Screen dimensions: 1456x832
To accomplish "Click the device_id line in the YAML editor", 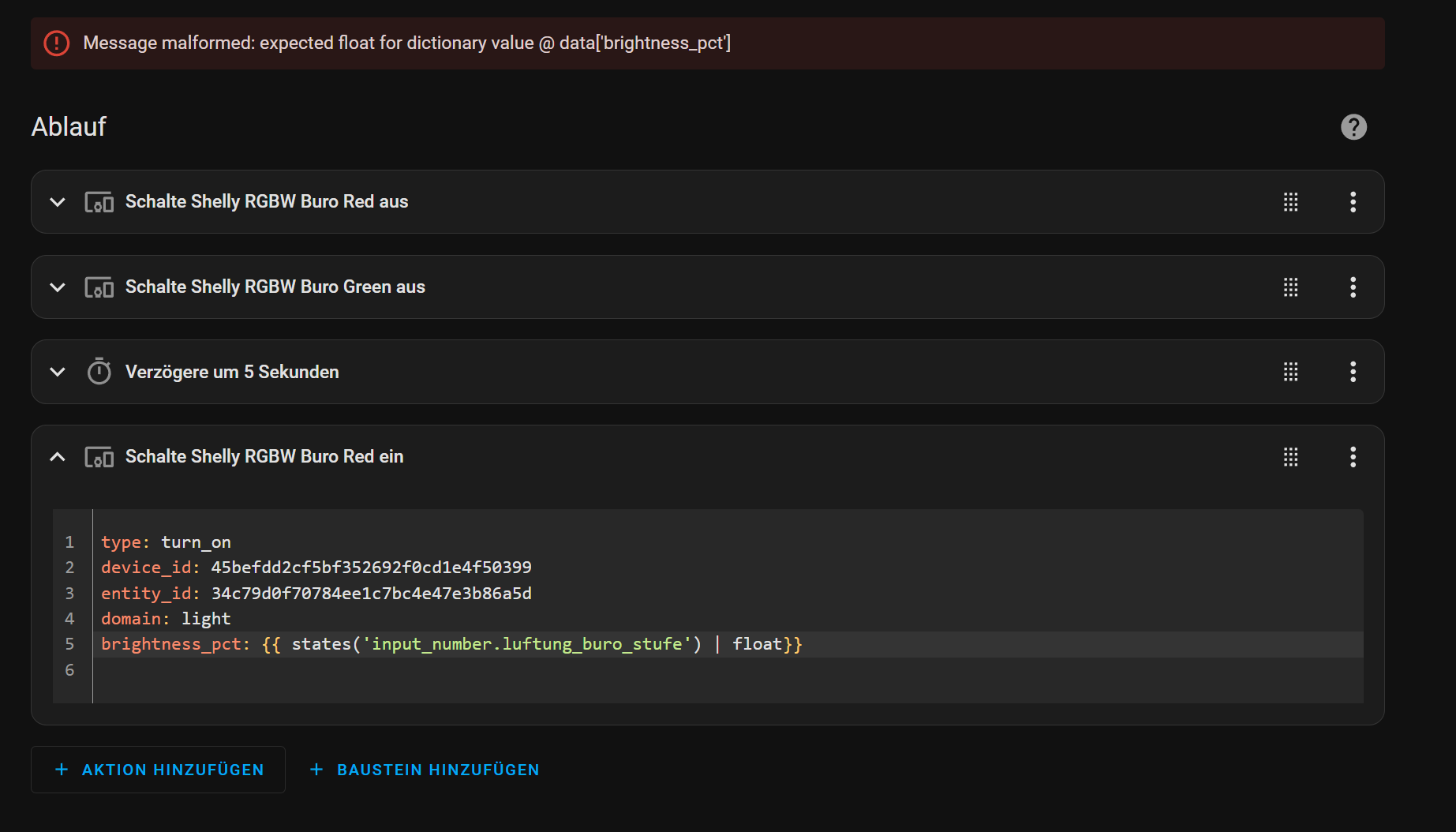I will (316, 568).
